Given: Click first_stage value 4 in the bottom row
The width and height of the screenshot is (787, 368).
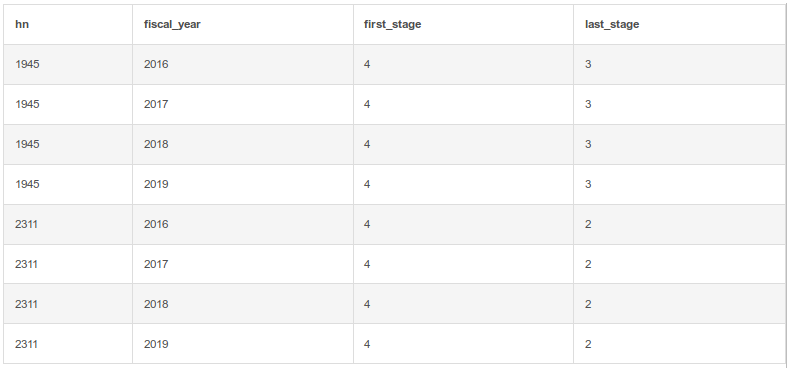Looking at the screenshot, I should click(x=367, y=344).
